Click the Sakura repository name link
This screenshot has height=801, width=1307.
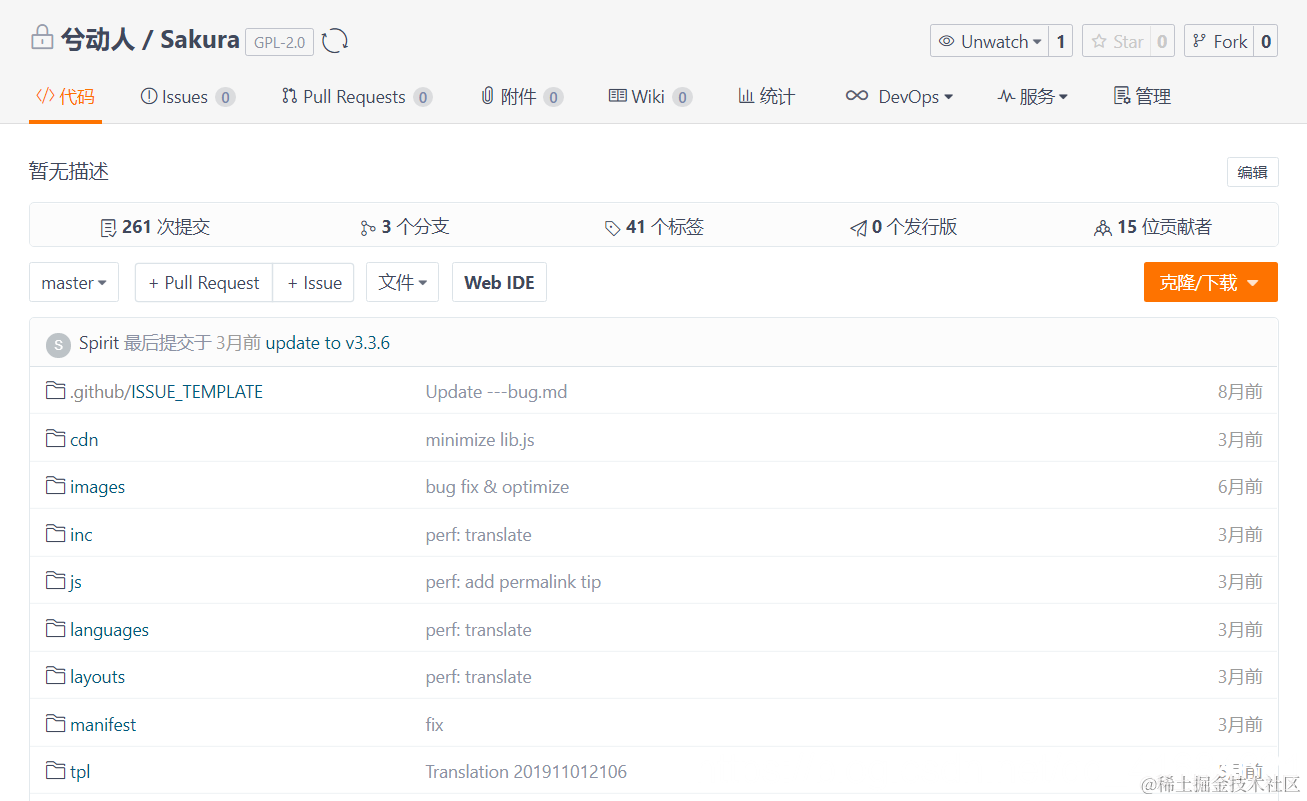coord(200,40)
